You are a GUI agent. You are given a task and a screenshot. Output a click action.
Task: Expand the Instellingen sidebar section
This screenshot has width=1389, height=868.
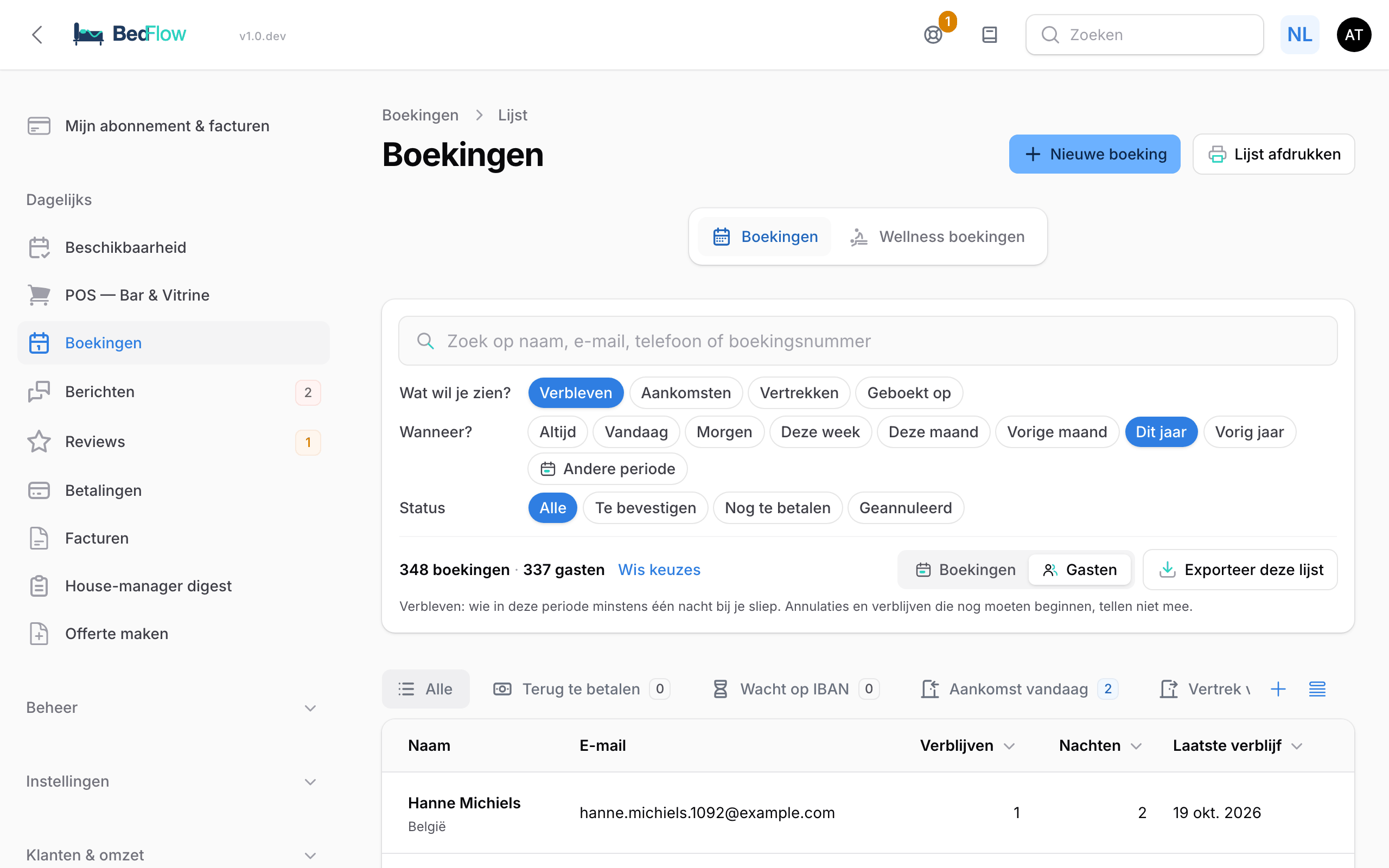click(x=172, y=781)
